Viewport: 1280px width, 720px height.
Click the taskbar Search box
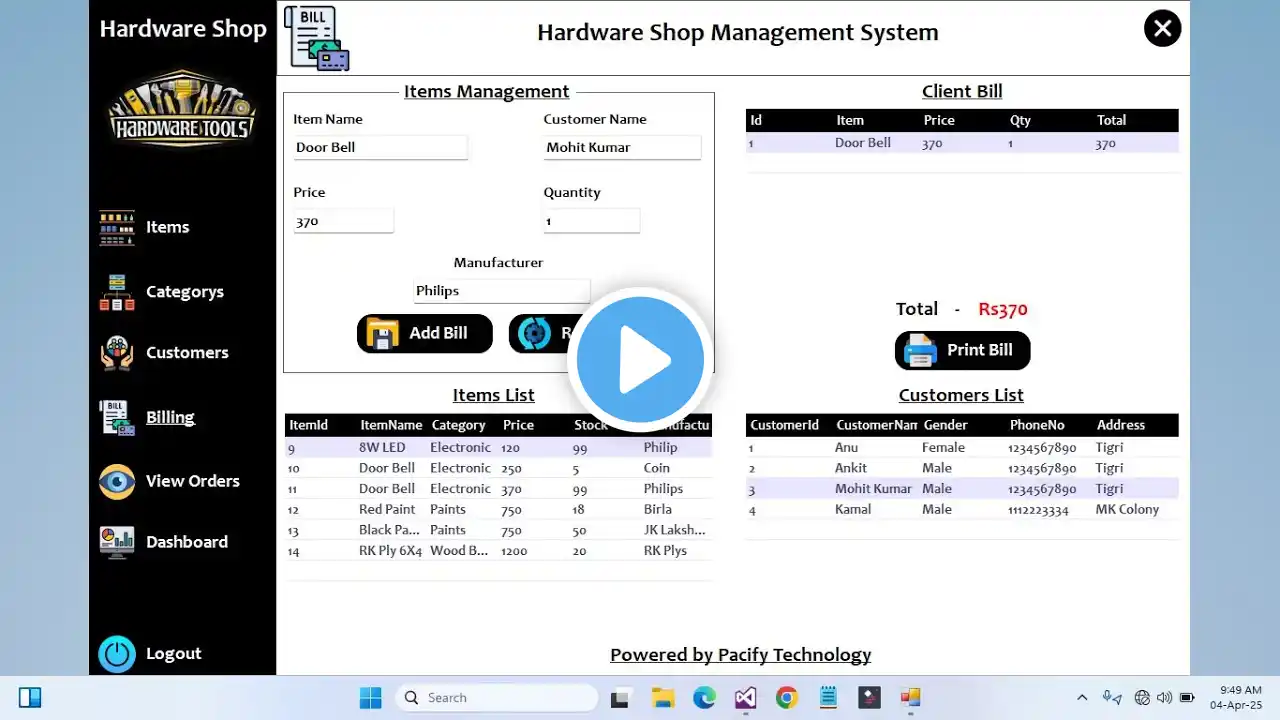(x=496, y=697)
